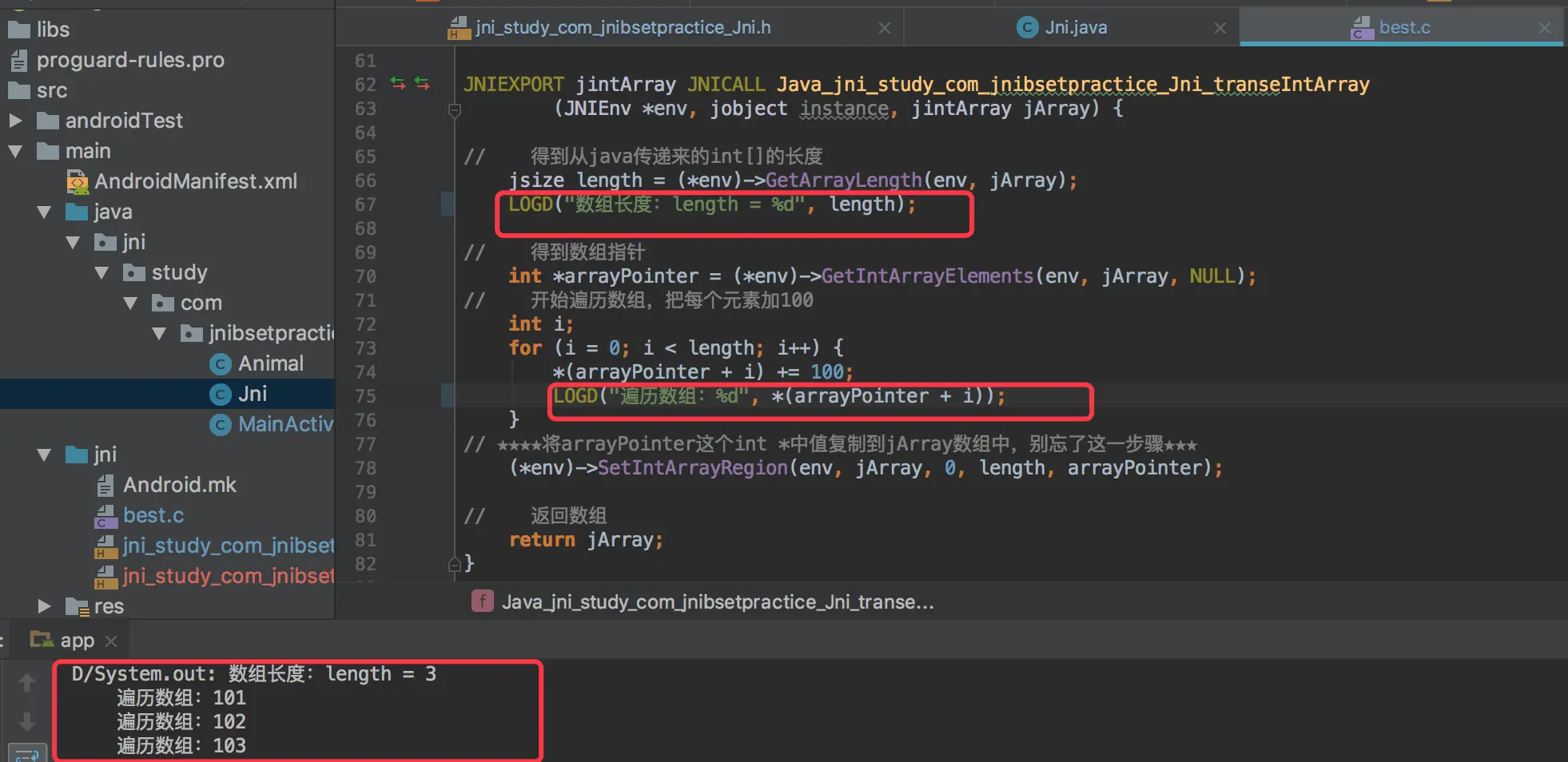Screen dimensions: 1568x762
Task: Click the res folder icon
Action: coord(77,607)
